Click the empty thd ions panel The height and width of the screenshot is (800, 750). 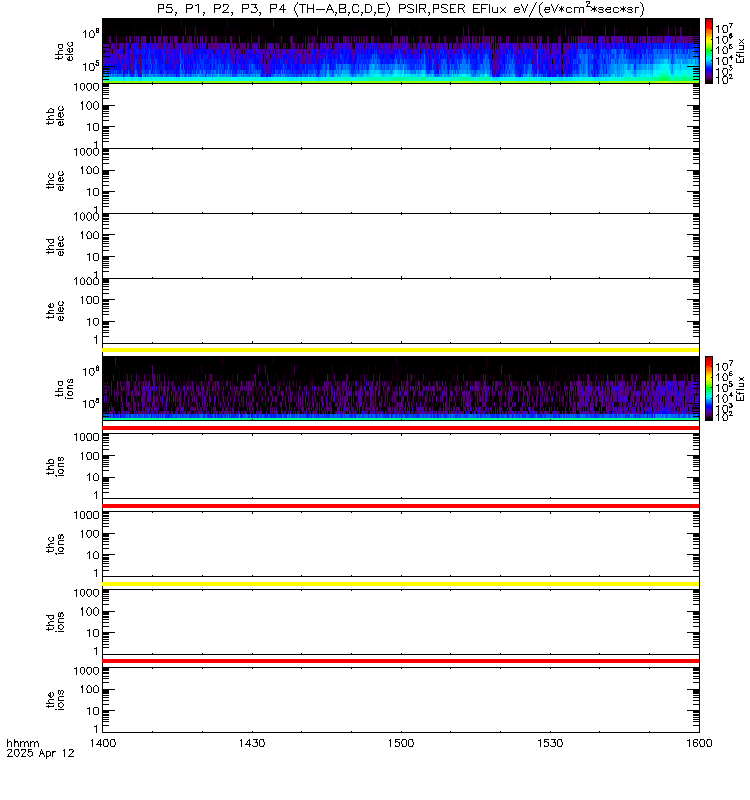[401, 622]
